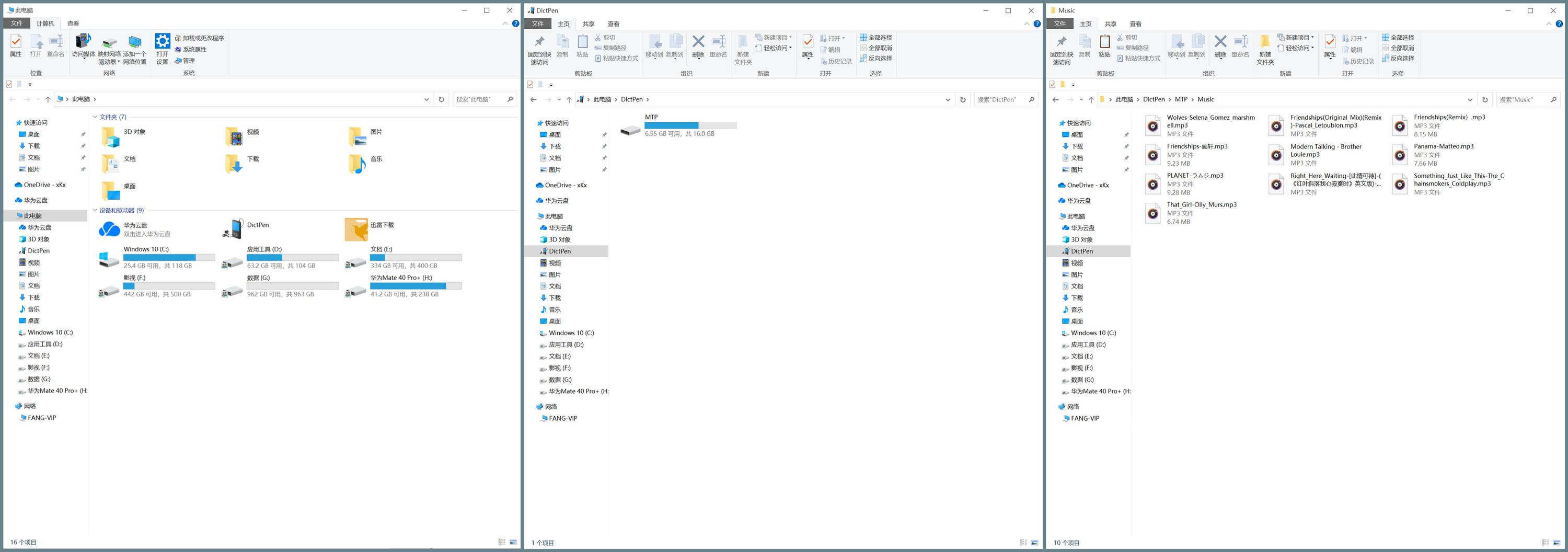Viewport: 1568px width, 552px height.
Task: Select 华为云盘 tile captioned 双击进入华为云盘
Action: (135, 229)
